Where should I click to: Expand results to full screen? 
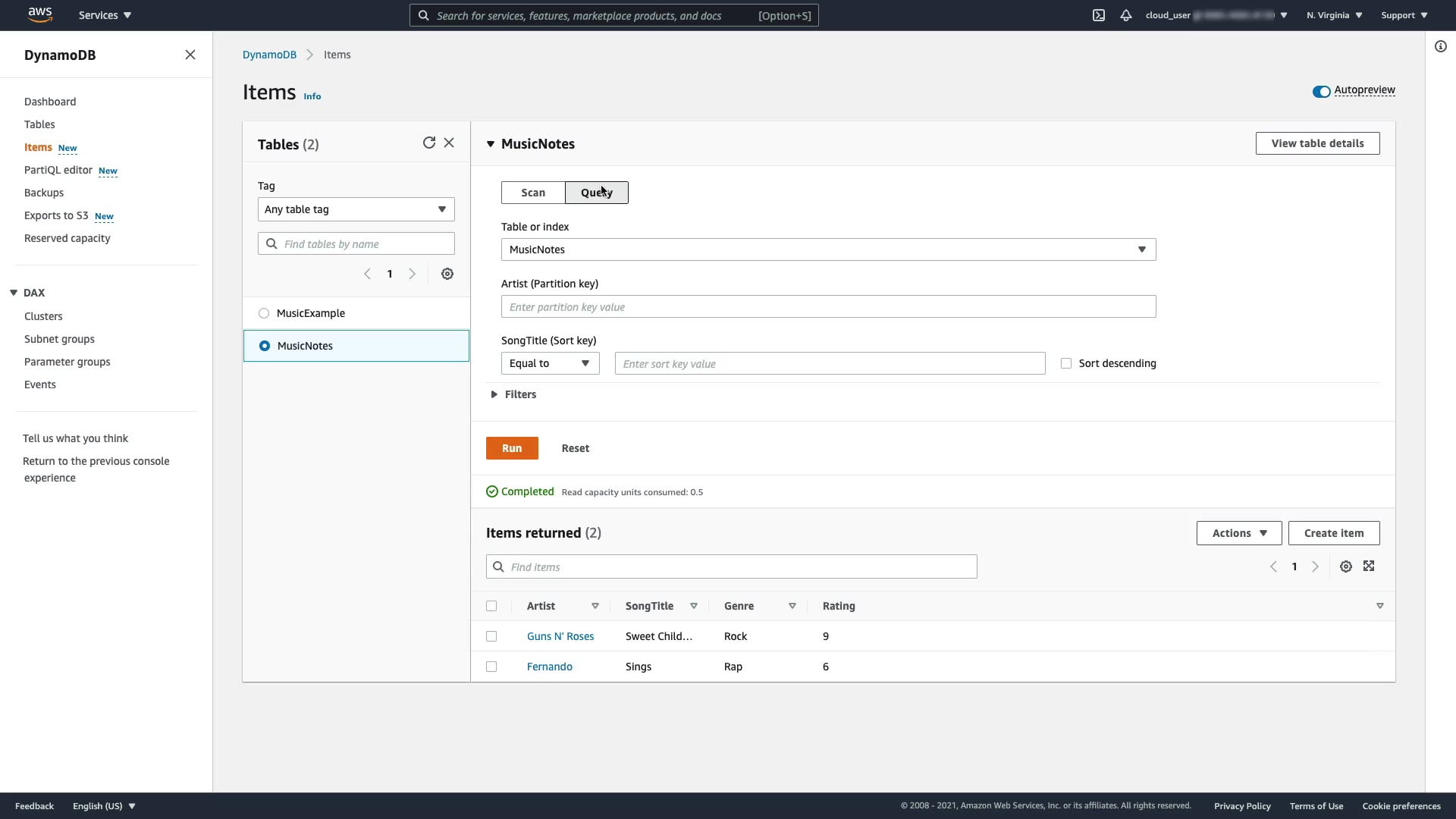click(x=1369, y=566)
